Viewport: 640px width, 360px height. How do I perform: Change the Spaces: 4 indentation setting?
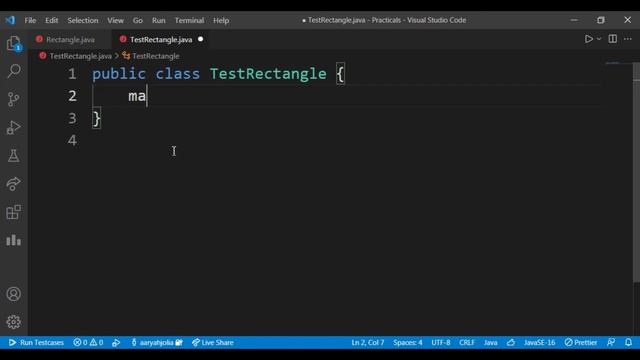408,342
